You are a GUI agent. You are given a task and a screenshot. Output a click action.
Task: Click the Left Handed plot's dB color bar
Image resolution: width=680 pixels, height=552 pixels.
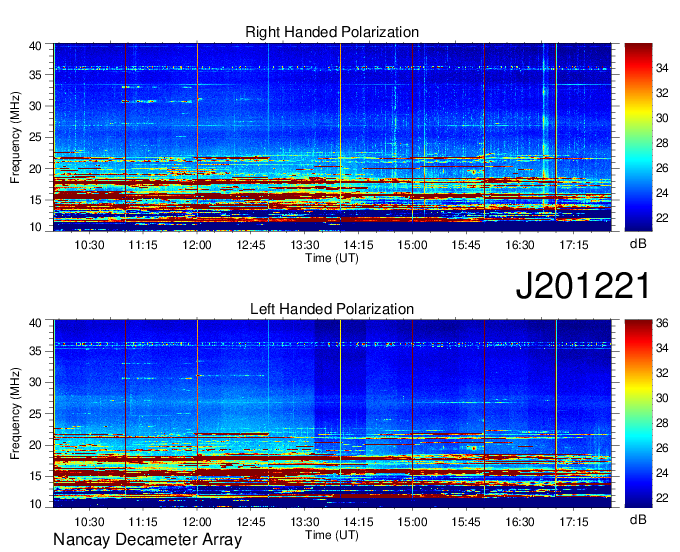638,414
